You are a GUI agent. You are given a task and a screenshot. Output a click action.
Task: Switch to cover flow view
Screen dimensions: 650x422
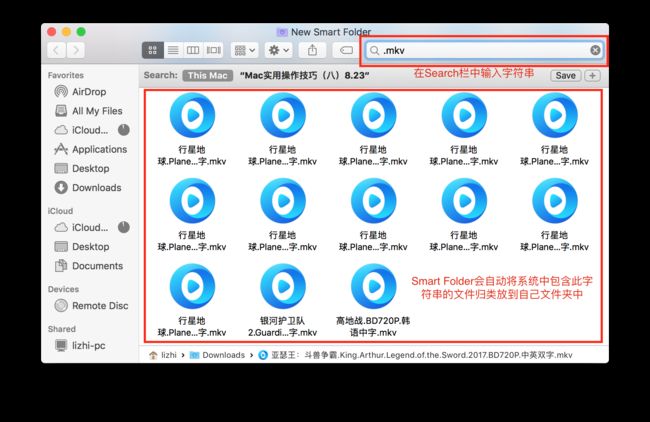click(x=213, y=51)
